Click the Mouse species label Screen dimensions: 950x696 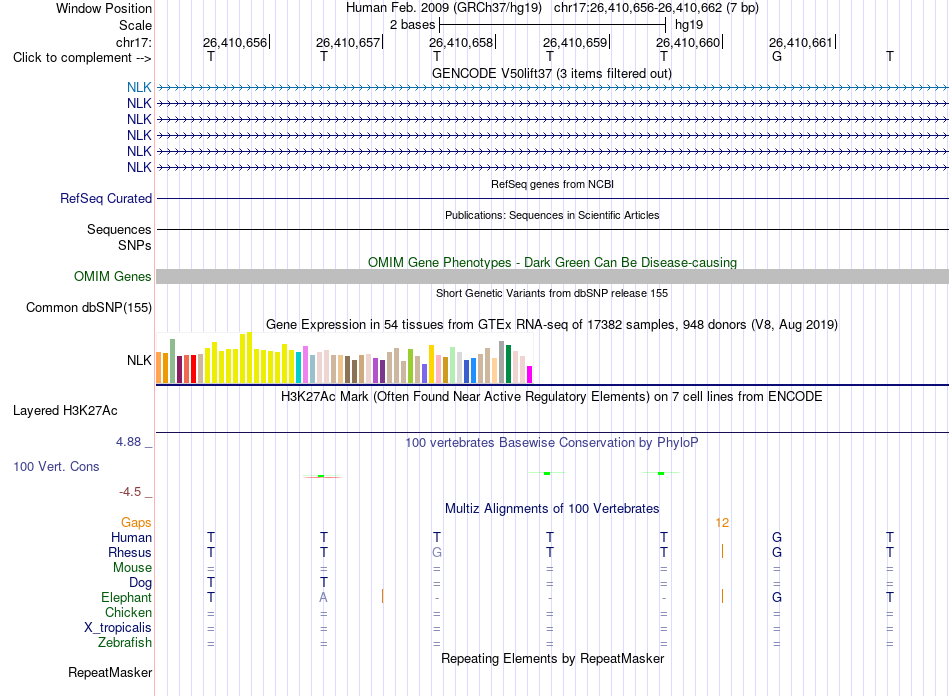[132, 568]
